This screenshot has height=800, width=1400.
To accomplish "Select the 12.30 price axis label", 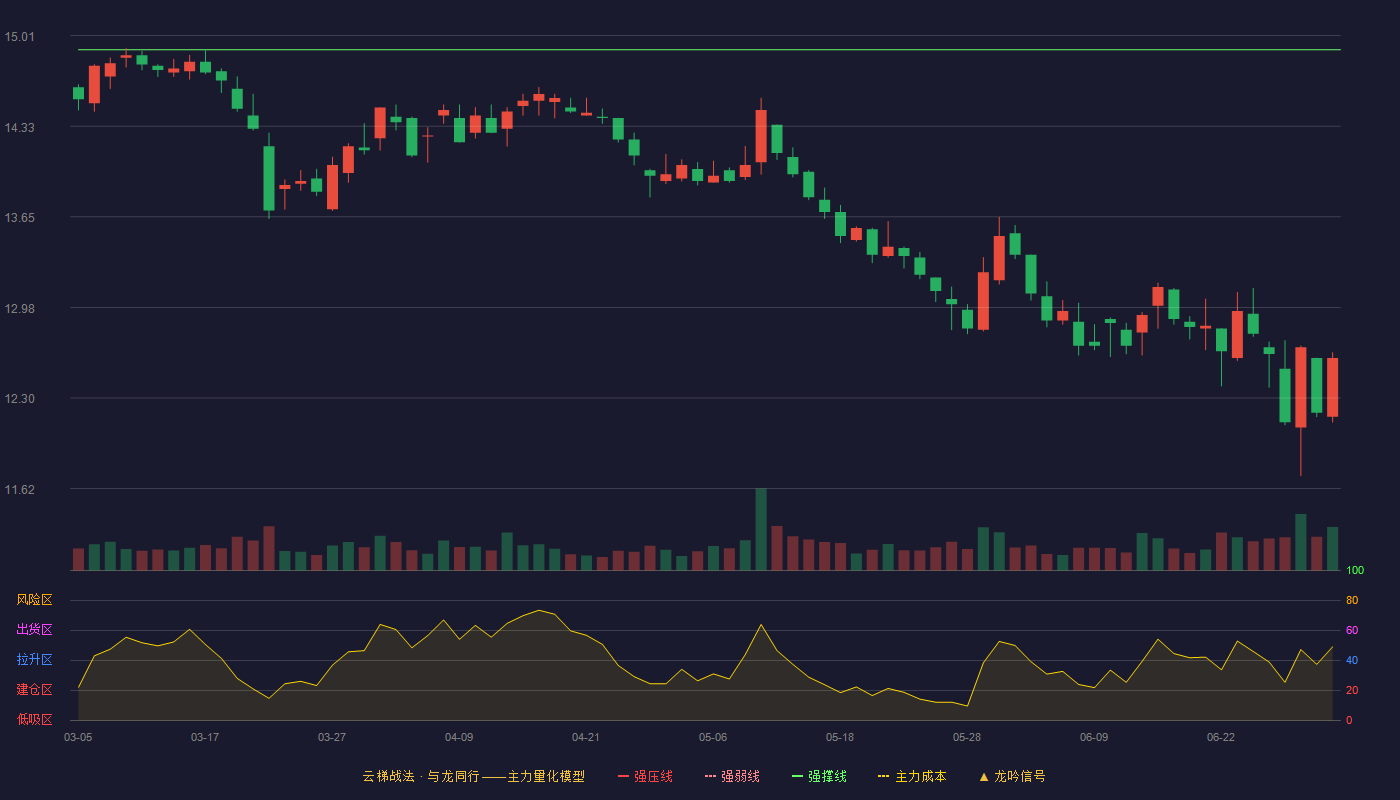I will point(20,399).
